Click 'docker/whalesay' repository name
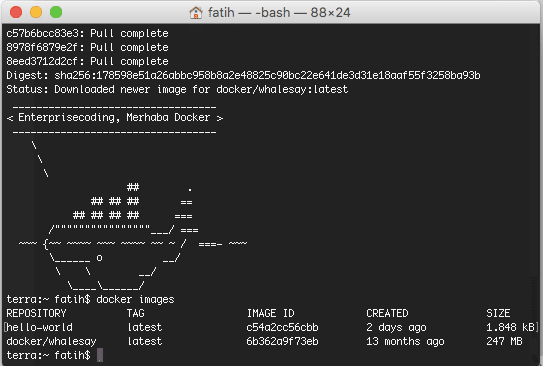The image size is (543, 366). [51, 341]
